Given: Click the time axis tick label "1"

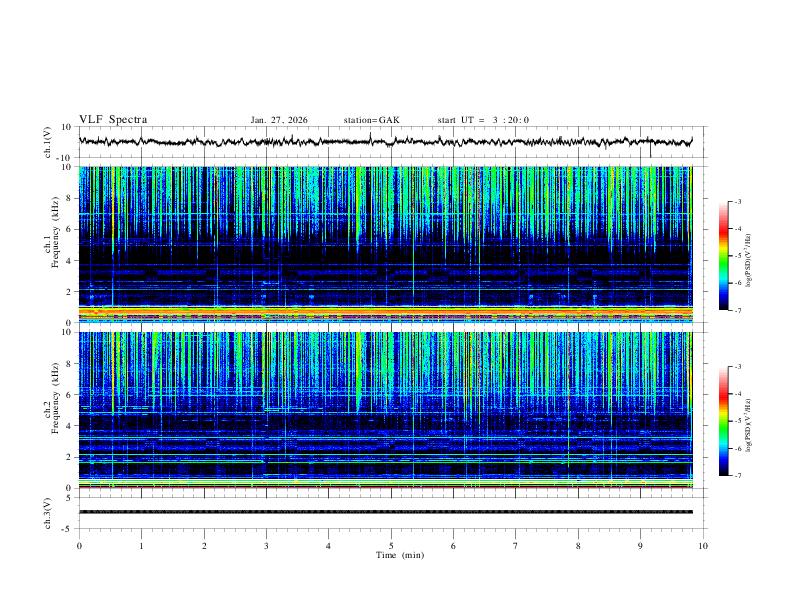Looking at the screenshot, I should pyautogui.click(x=141, y=546).
